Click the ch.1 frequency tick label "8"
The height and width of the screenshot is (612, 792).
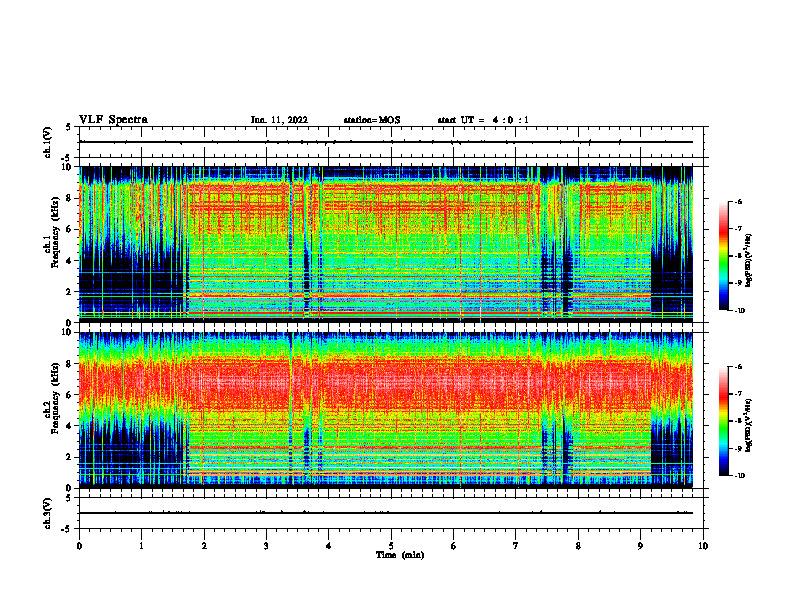(70, 198)
